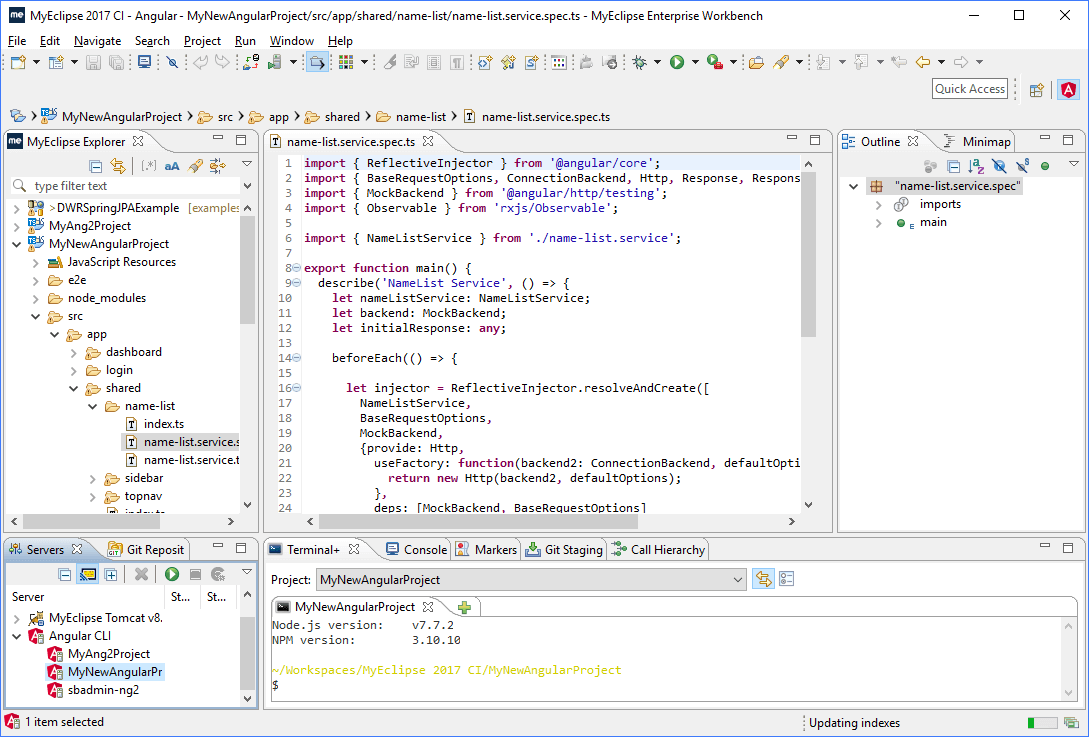1089x737 pixels.
Task: Click the Run green play toolbar button
Action: point(677,63)
